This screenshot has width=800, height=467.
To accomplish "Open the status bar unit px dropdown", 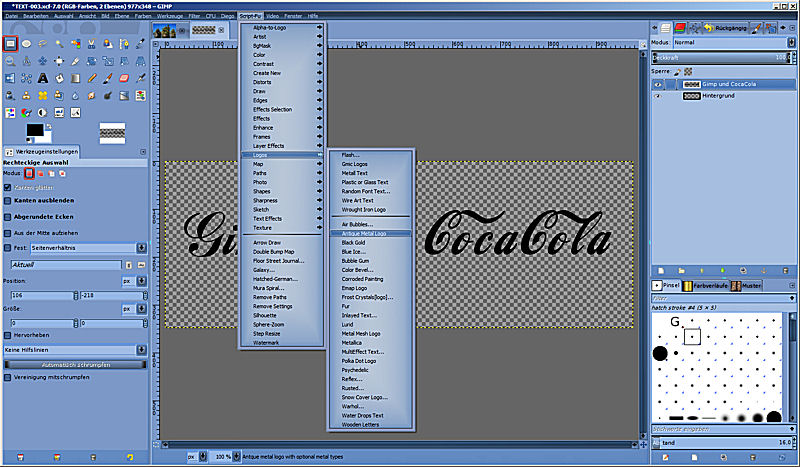I will click(197, 456).
